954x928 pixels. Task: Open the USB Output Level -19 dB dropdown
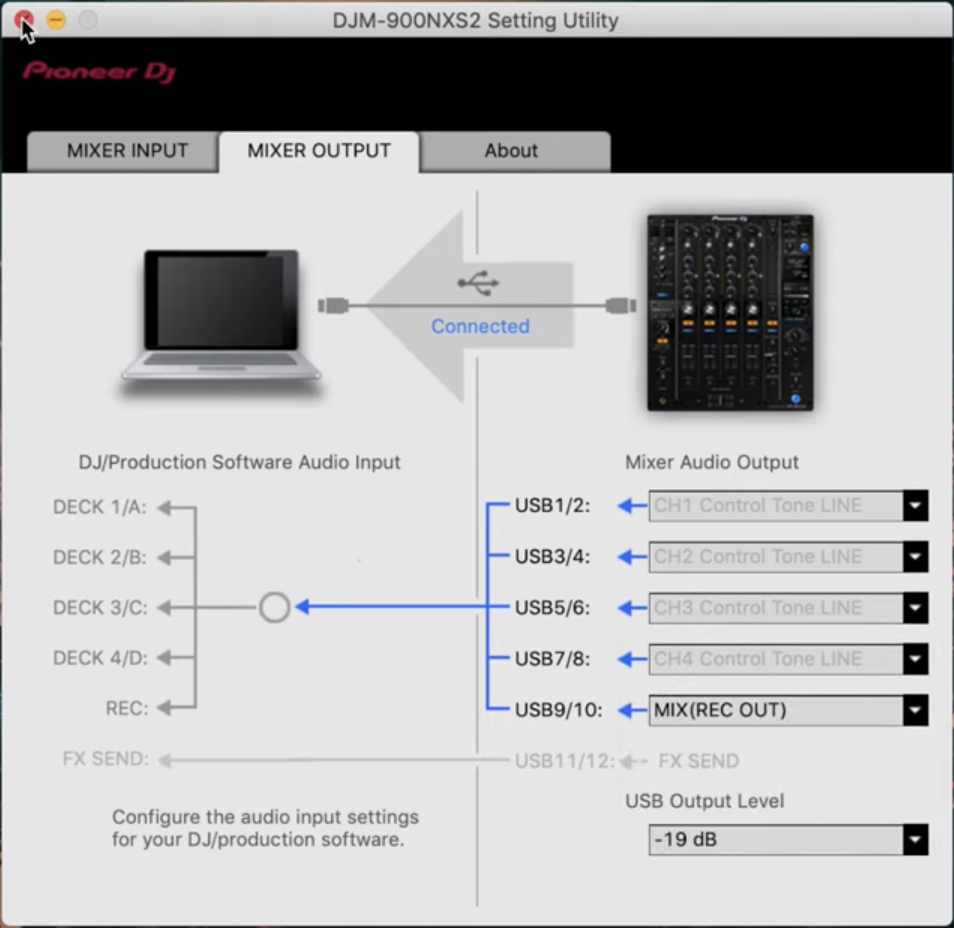coord(788,840)
